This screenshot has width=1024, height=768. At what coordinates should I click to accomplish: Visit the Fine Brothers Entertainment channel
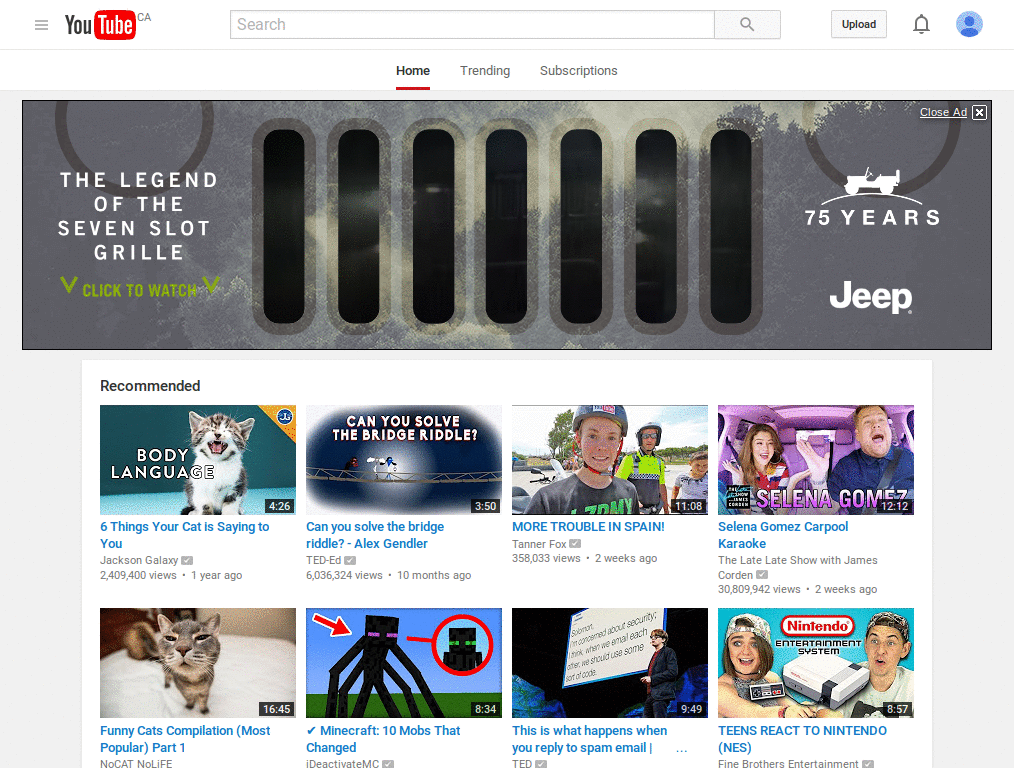click(x=788, y=763)
